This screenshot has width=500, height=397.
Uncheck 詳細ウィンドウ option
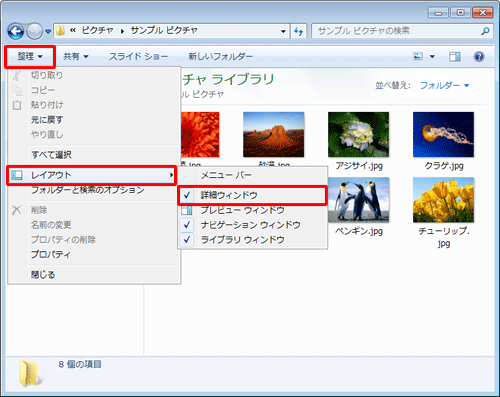[x=252, y=195]
